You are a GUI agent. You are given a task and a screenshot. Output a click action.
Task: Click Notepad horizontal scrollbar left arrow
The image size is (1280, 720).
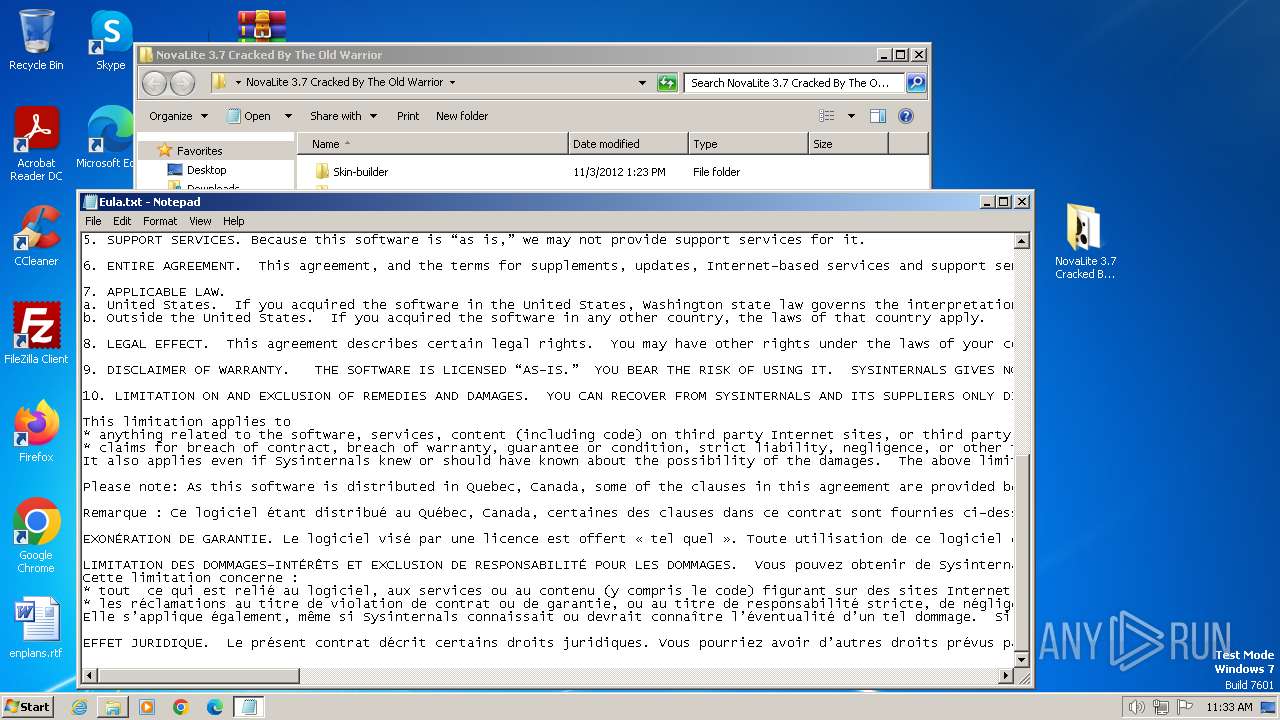90,676
